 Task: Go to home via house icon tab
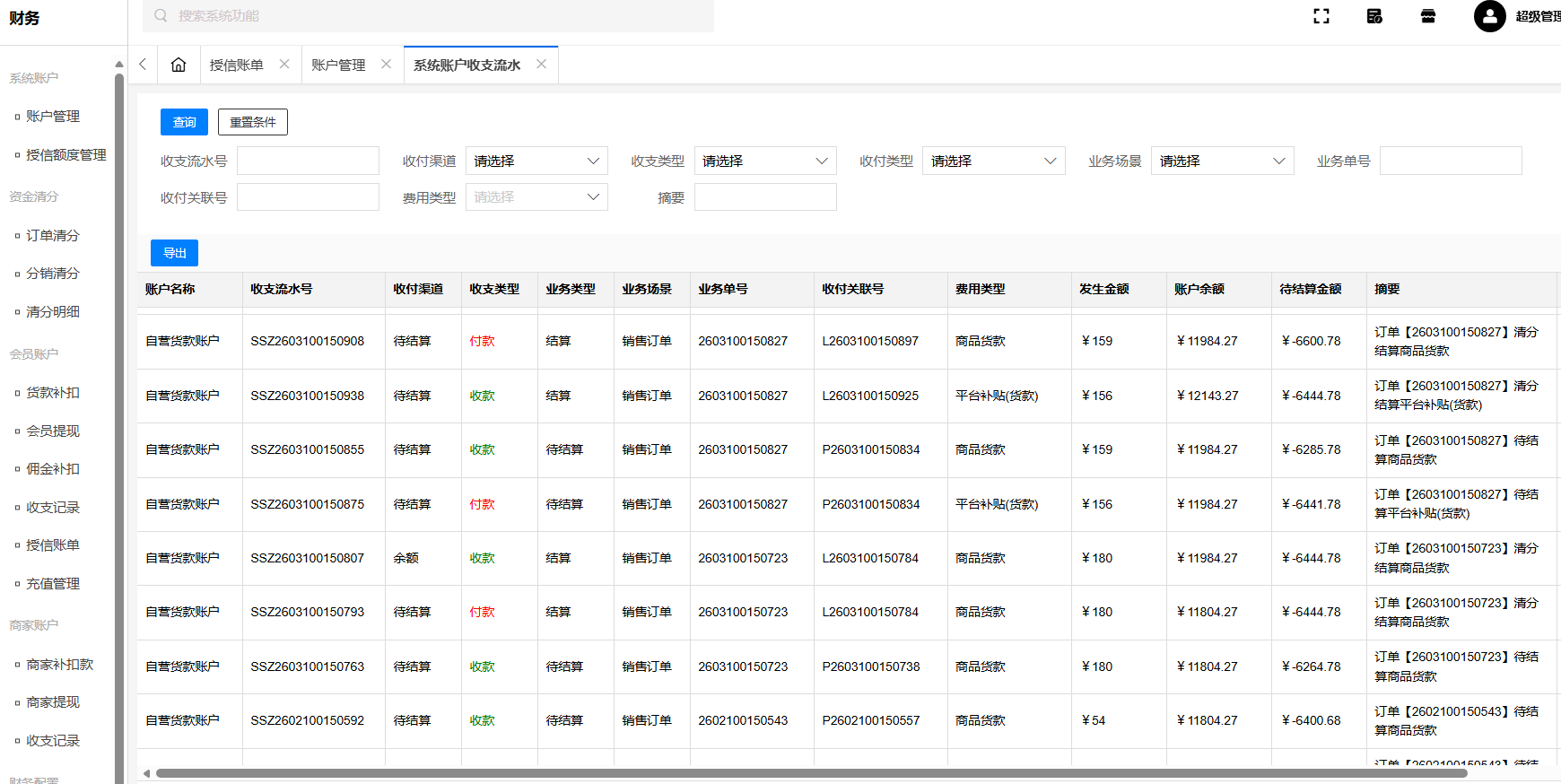(179, 65)
